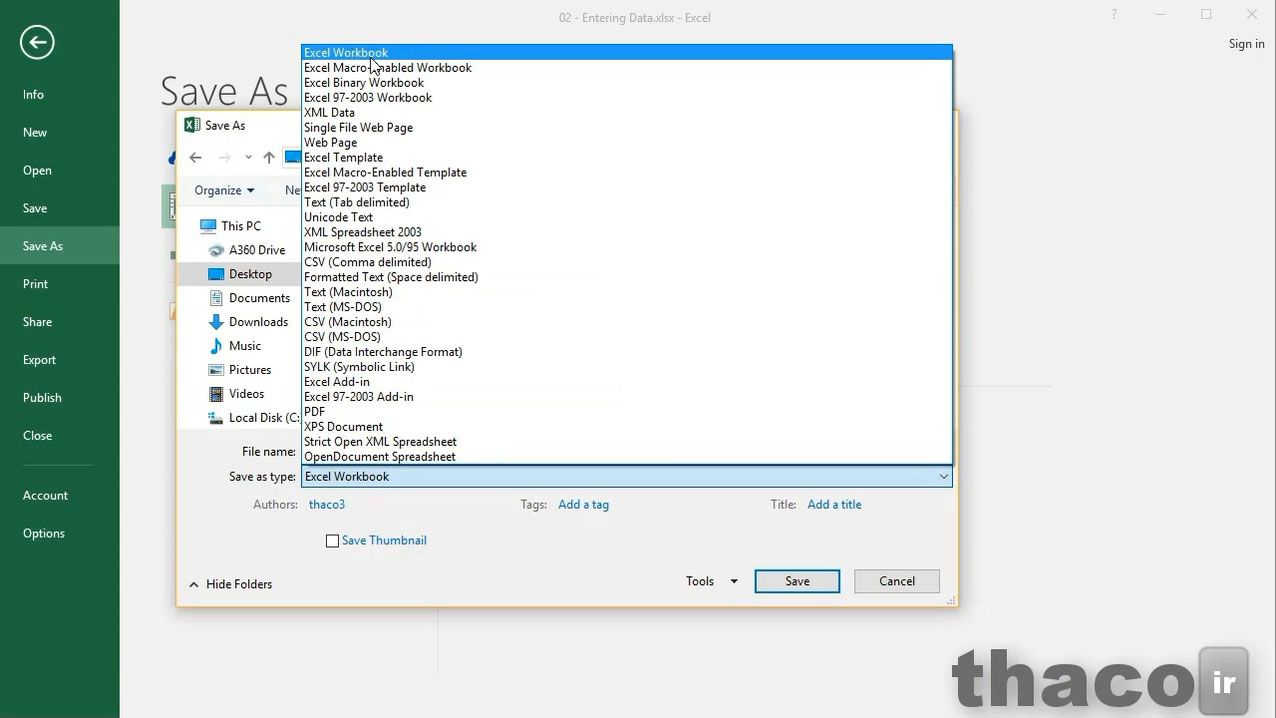The height and width of the screenshot is (718, 1276).
Task: Choose Unicode Text file type
Action: pos(627,217)
